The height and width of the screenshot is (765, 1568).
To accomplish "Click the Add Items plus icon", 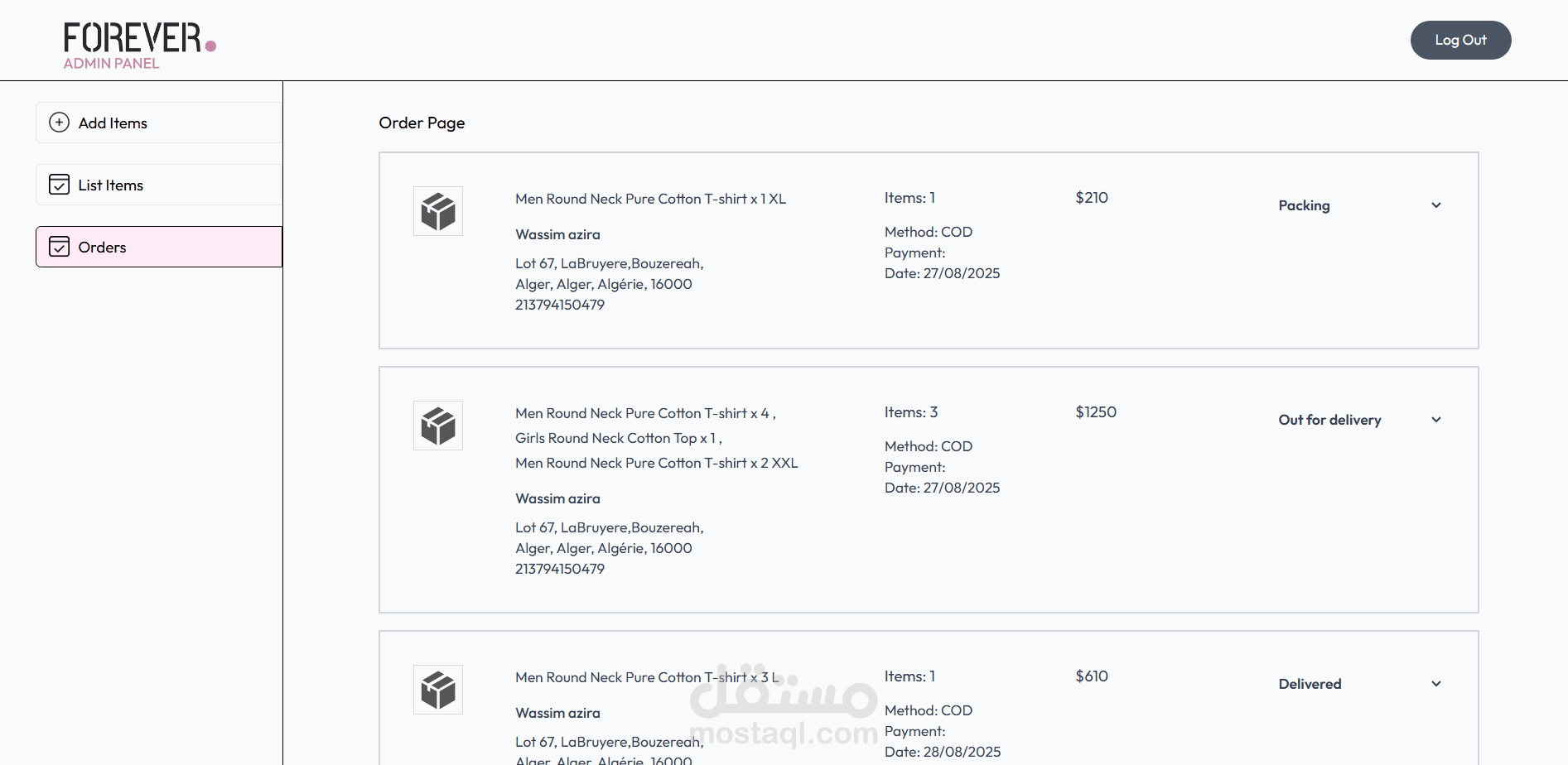I will coord(59,123).
